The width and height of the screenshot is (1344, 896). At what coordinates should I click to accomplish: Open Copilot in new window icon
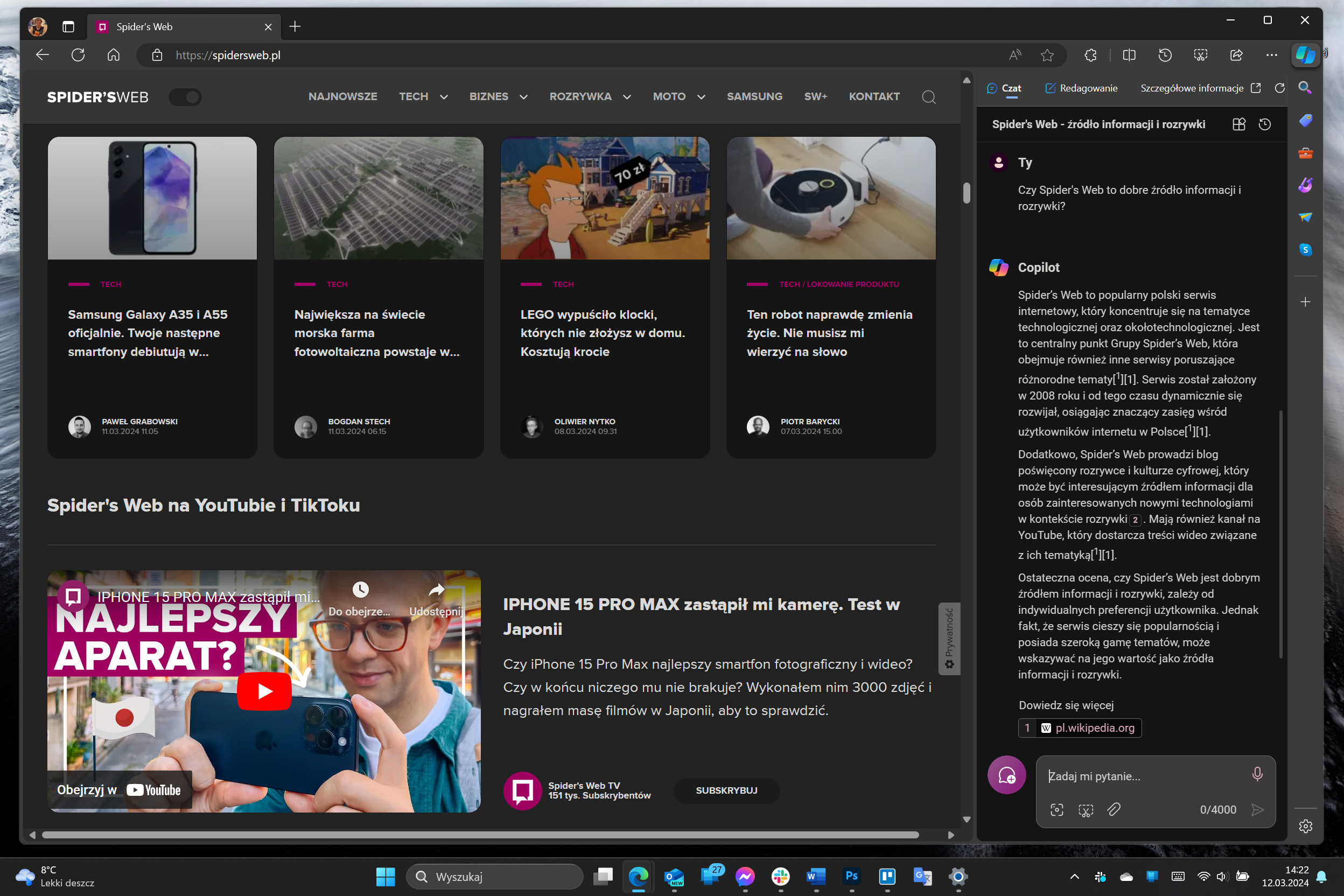point(1256,88)
